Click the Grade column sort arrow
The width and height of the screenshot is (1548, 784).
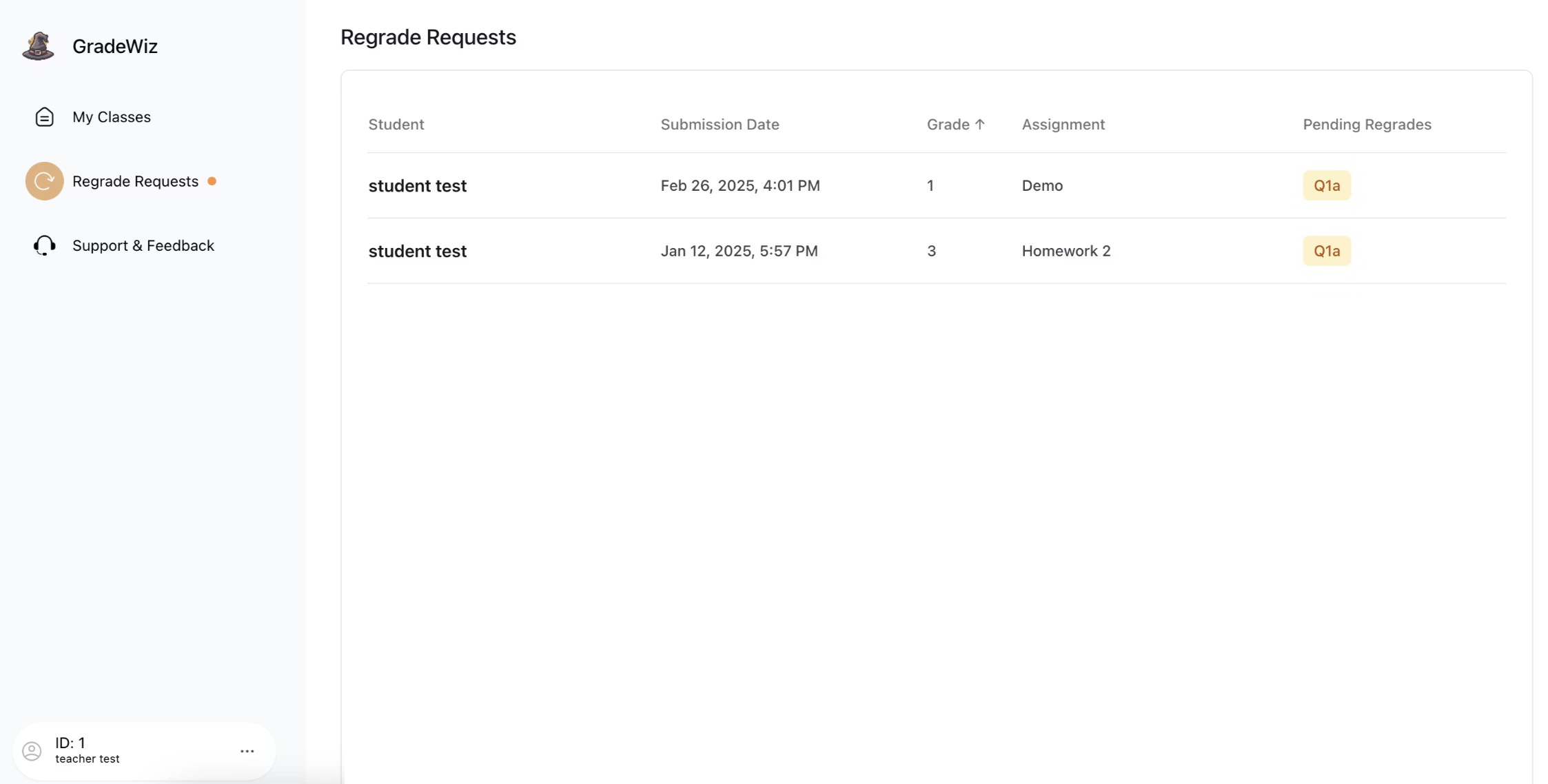979,125
